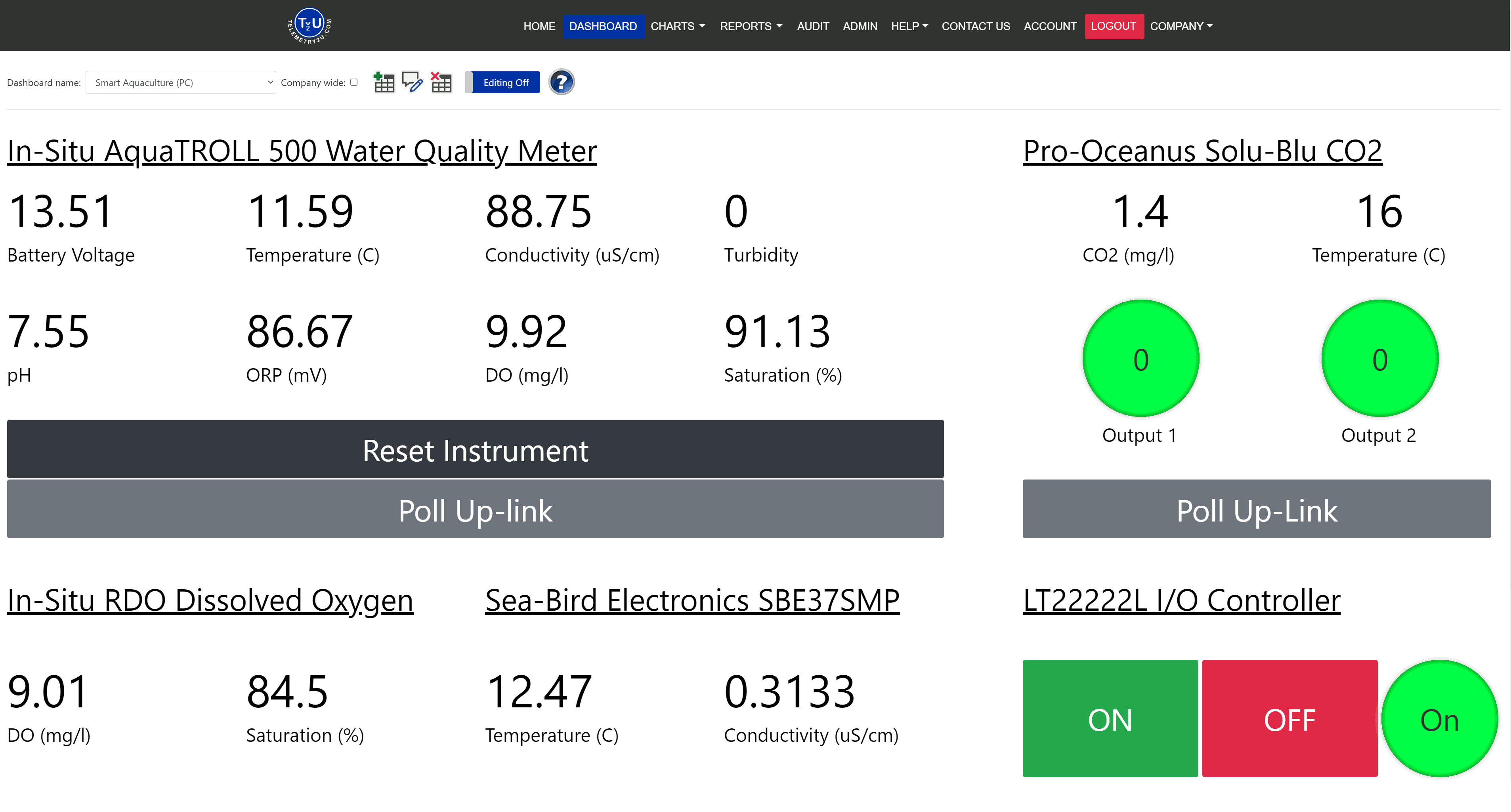Viewport: 1511px width, 812px height.
Task: Open the AUDIT page
Action: pyautogui.click(x=812, y=27)
